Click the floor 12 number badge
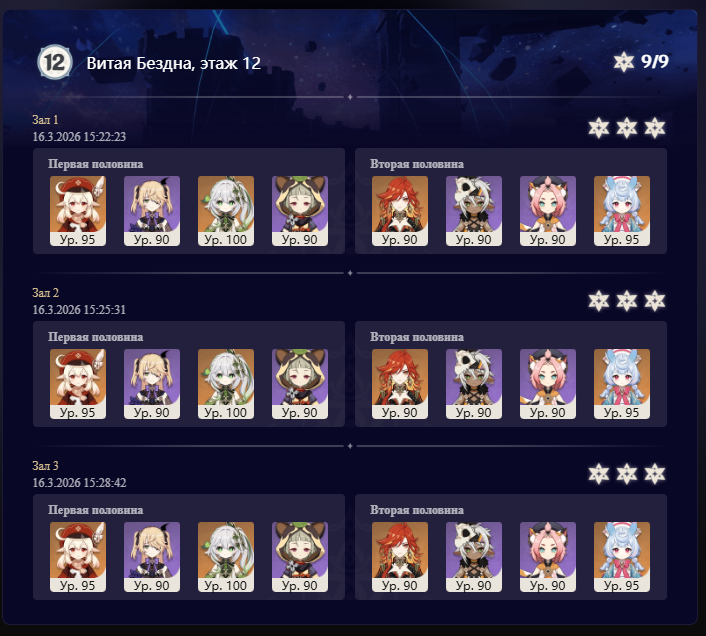This screenshot has width=706, height=636. click(x=55, y=62)
